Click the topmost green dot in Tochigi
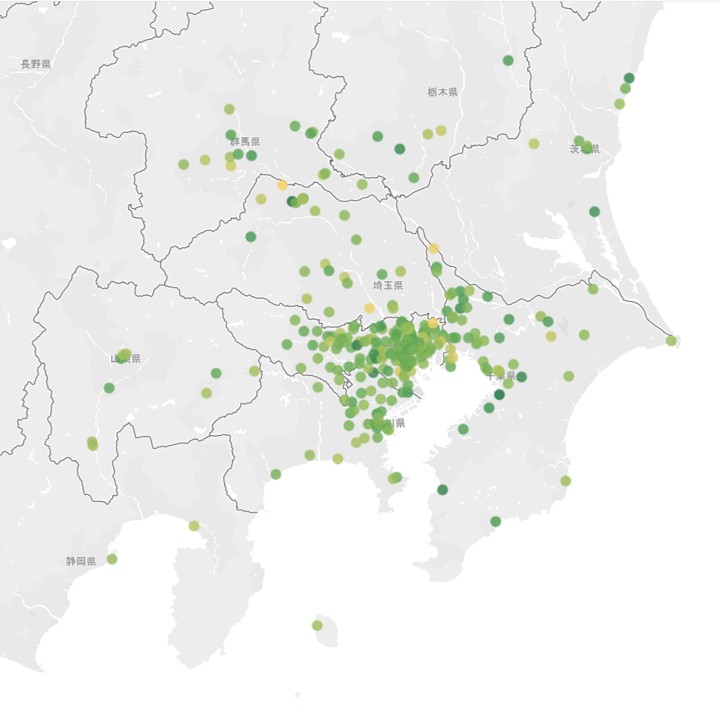Viewport: 720px width, 720px height. (508, 60)
